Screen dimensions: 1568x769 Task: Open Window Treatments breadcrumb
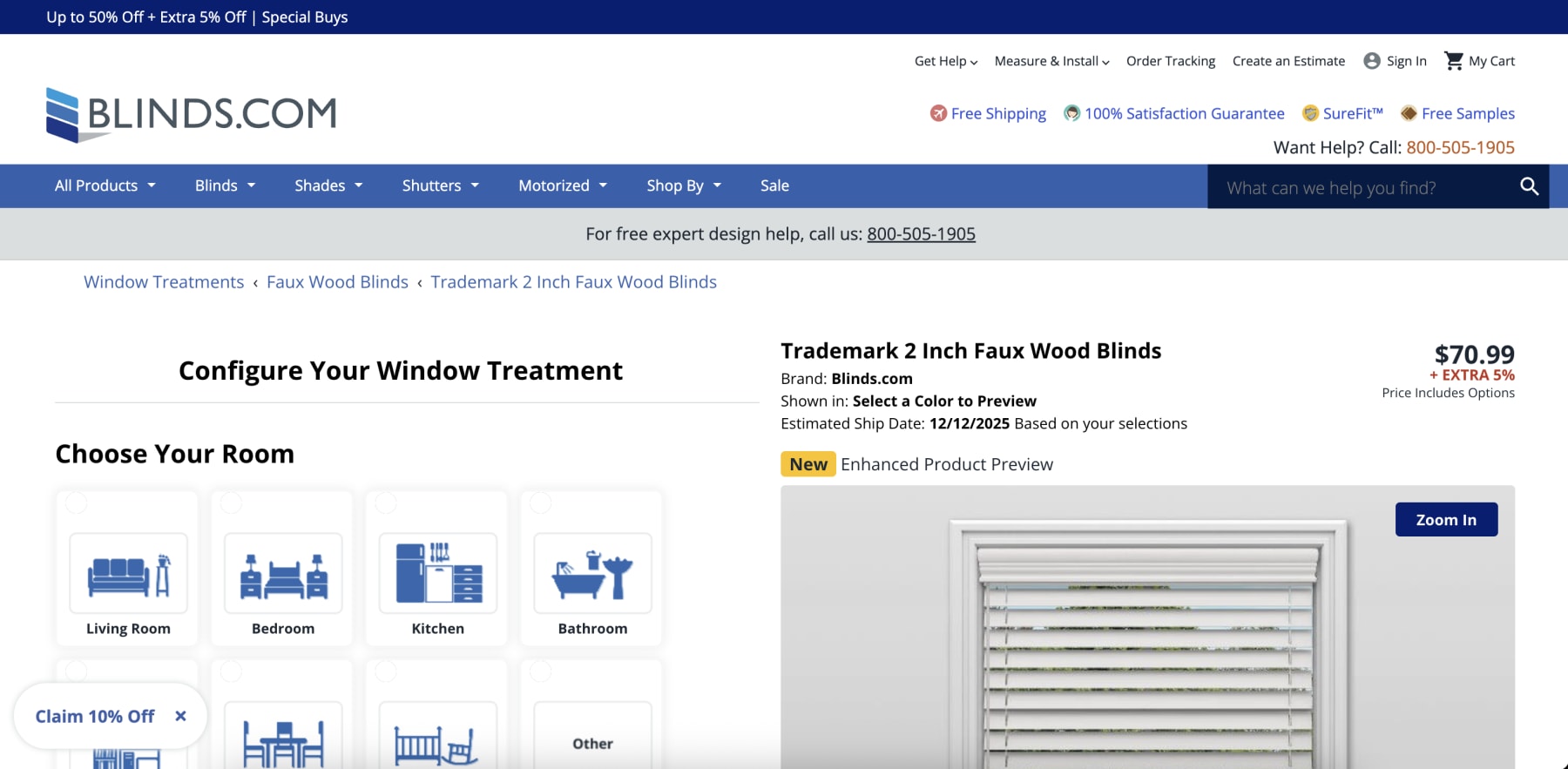tap(164, 282)
